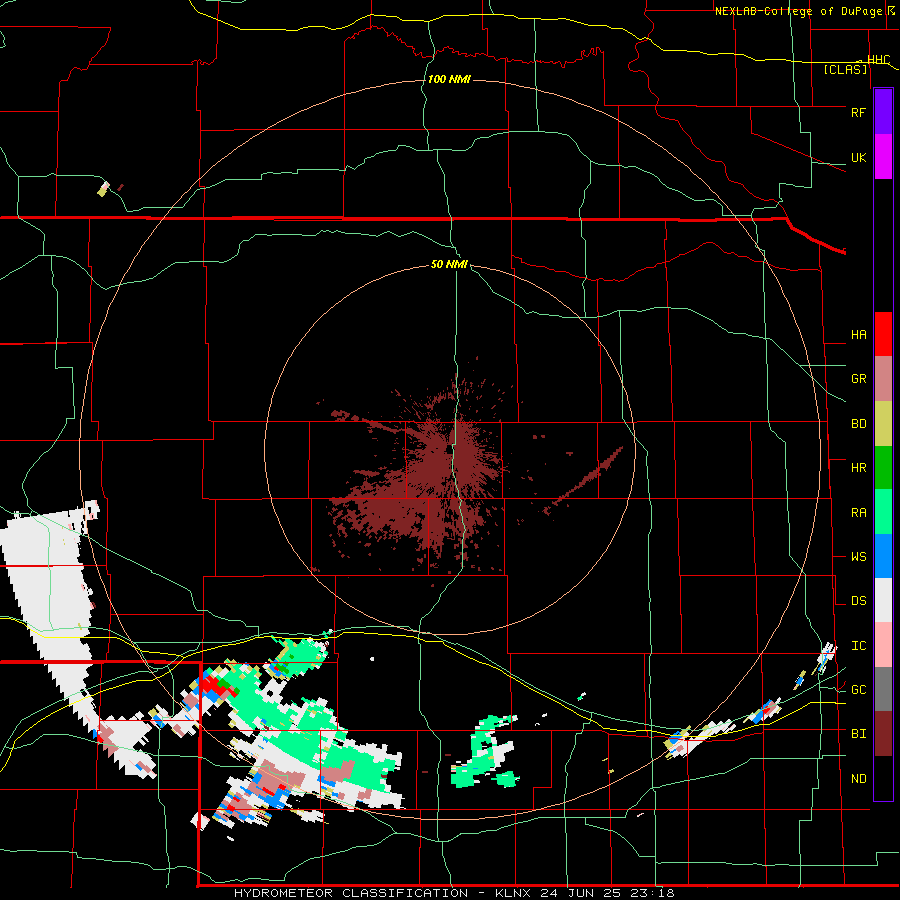Click the radar site center point

click(449, 450)
